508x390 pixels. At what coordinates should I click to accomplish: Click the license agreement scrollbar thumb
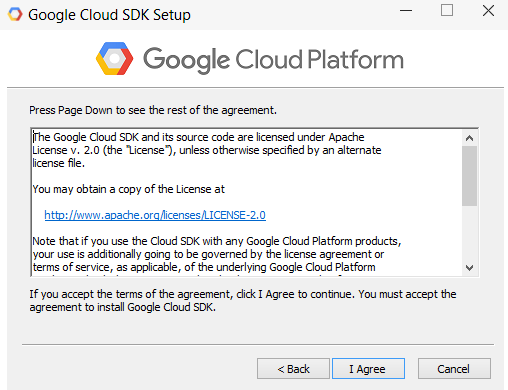(x=470, y=176)
